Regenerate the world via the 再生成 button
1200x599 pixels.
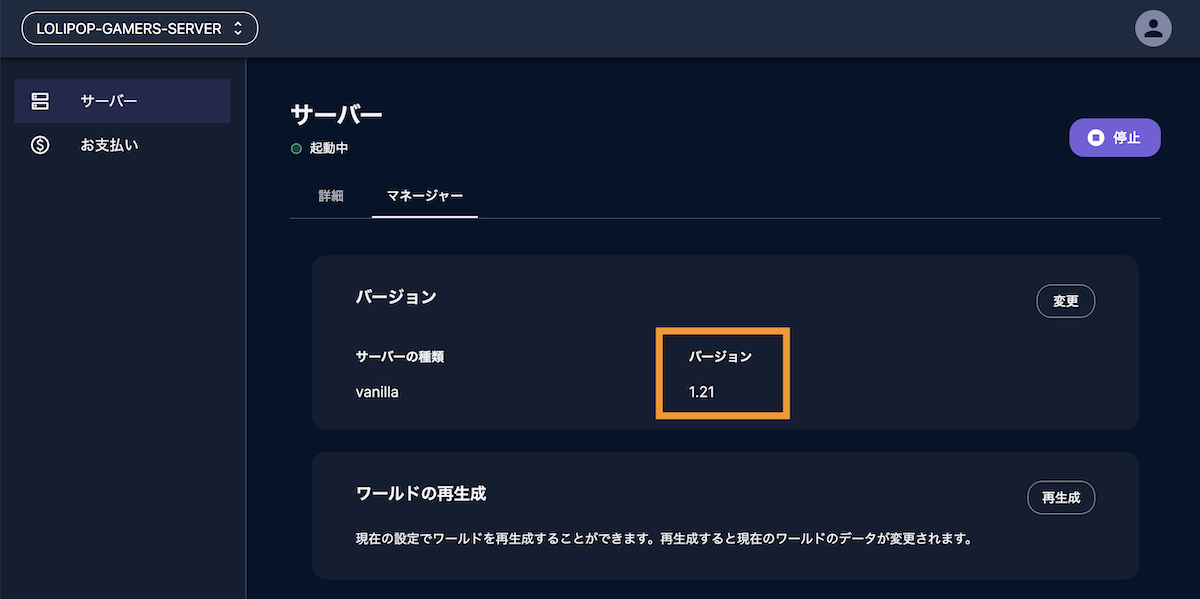1061,497
